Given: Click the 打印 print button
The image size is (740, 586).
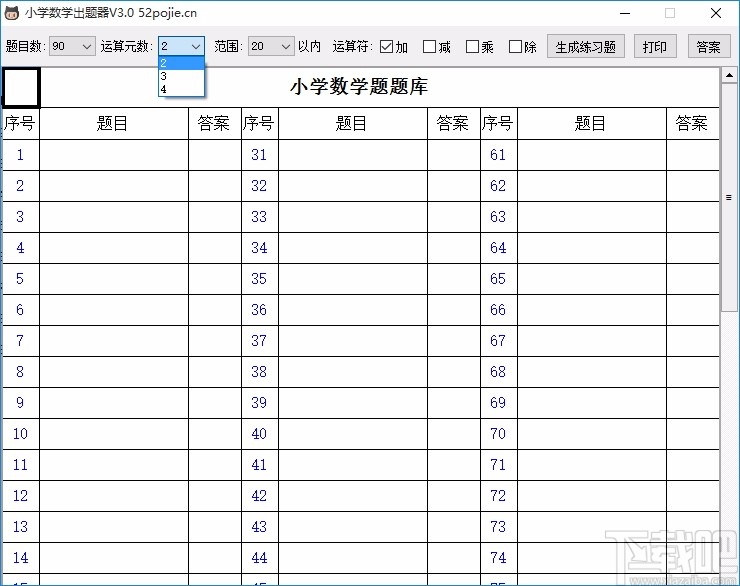Looking at the screenshot, I should (655, 46).
